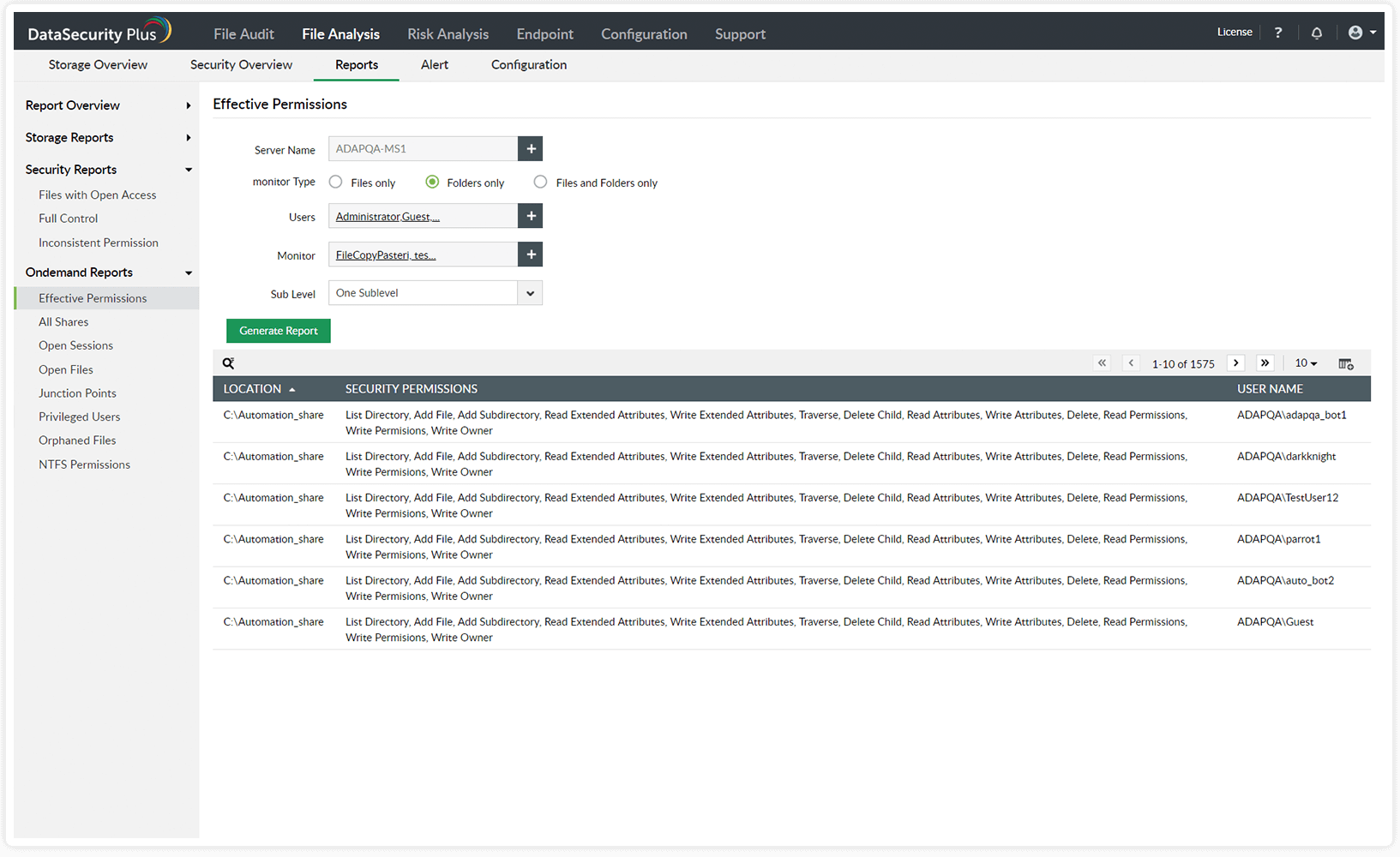1400x857 pixels.
Task: Open the user account menu
Action: (x=1361, y=33)
